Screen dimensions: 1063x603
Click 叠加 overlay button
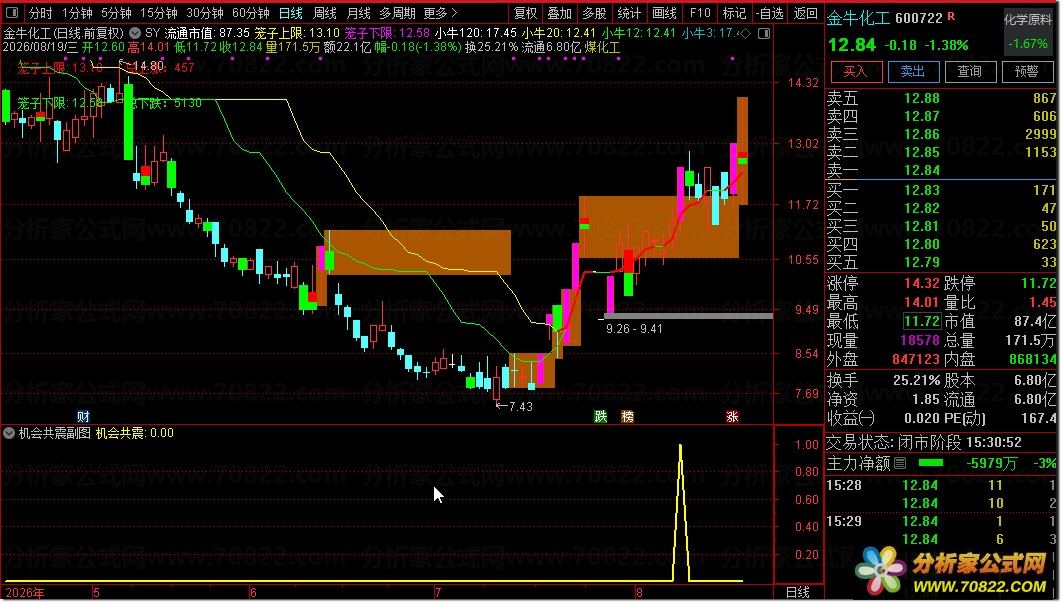coord(559,13)
